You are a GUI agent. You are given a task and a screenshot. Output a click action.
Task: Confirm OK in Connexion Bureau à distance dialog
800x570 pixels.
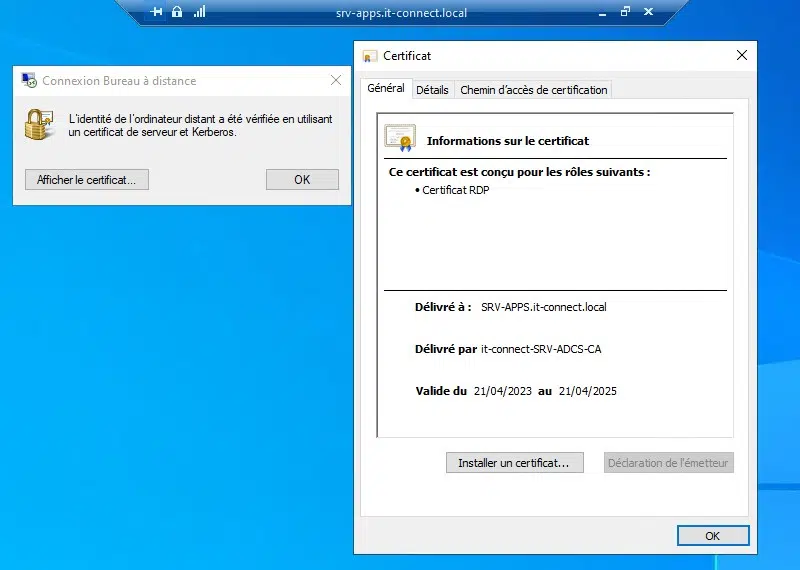[x=302, y=180]
